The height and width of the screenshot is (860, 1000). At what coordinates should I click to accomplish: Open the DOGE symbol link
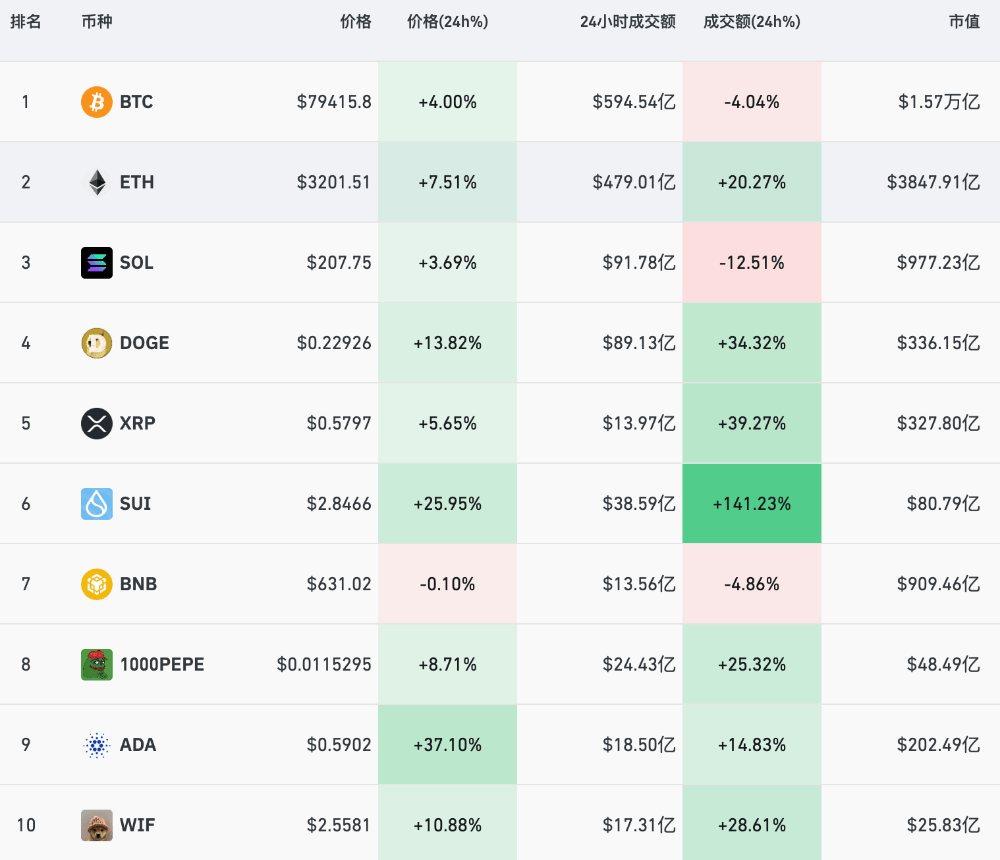point(145,343)
